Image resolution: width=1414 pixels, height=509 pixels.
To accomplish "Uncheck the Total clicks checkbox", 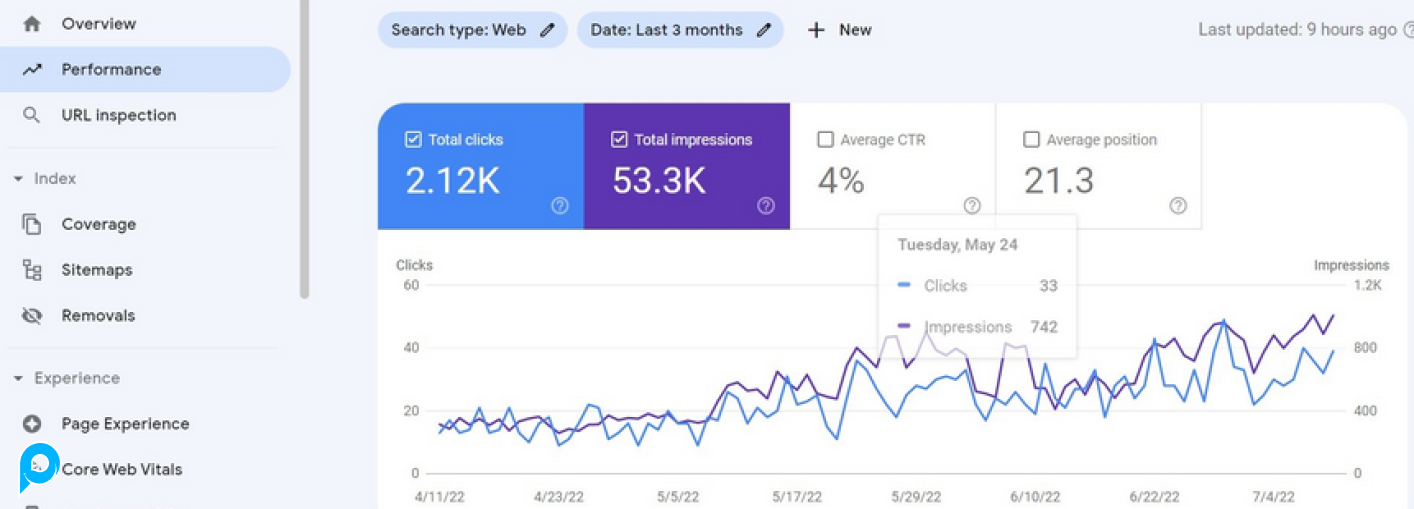I will [x=413, y=140].
